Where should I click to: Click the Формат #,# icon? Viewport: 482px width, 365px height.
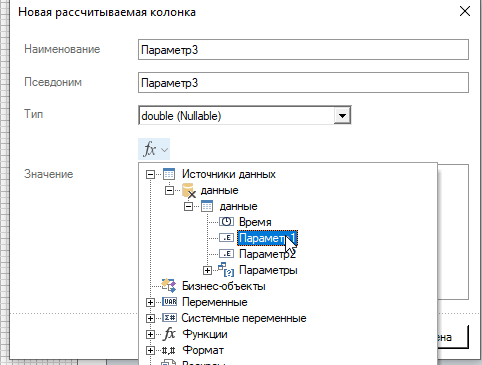(x=169, y=350)
